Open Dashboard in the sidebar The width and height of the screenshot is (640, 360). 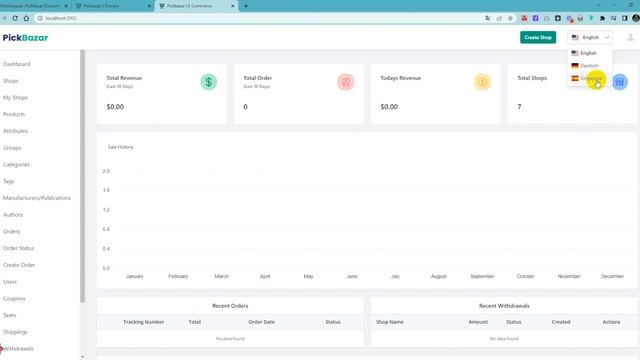click(17, 64)
